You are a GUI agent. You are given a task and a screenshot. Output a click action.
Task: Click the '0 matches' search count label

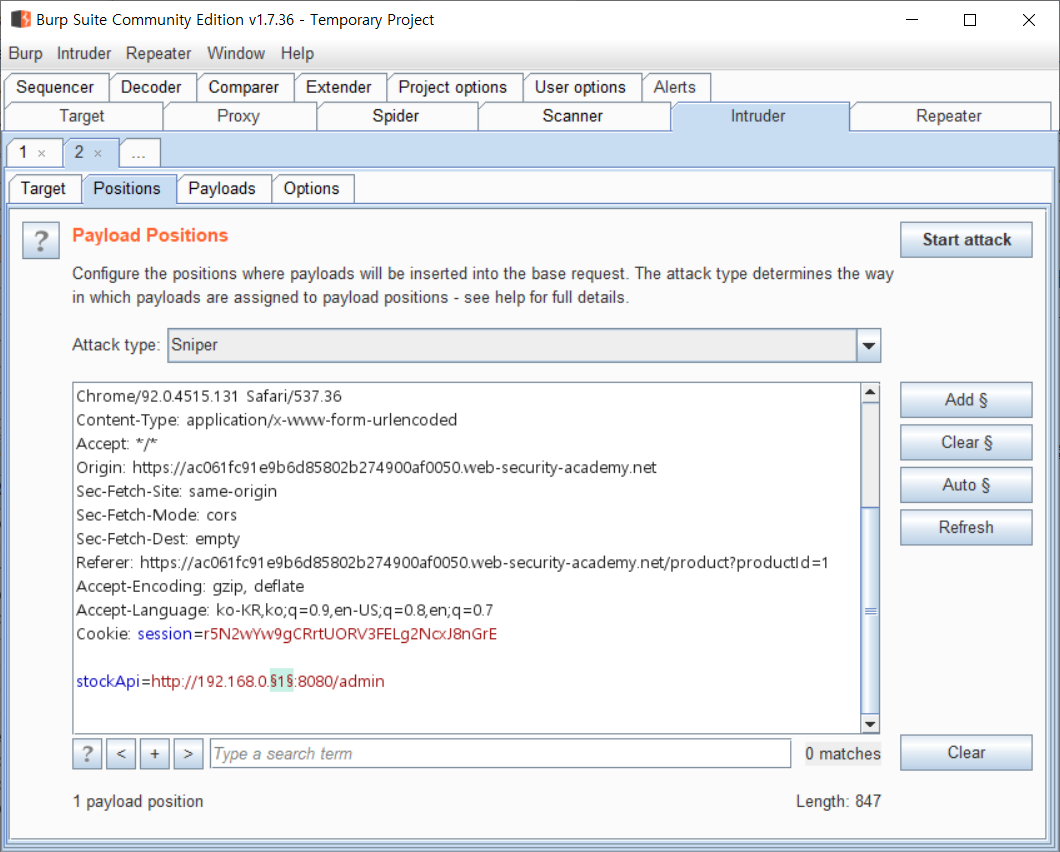click(x=843, y=753)
